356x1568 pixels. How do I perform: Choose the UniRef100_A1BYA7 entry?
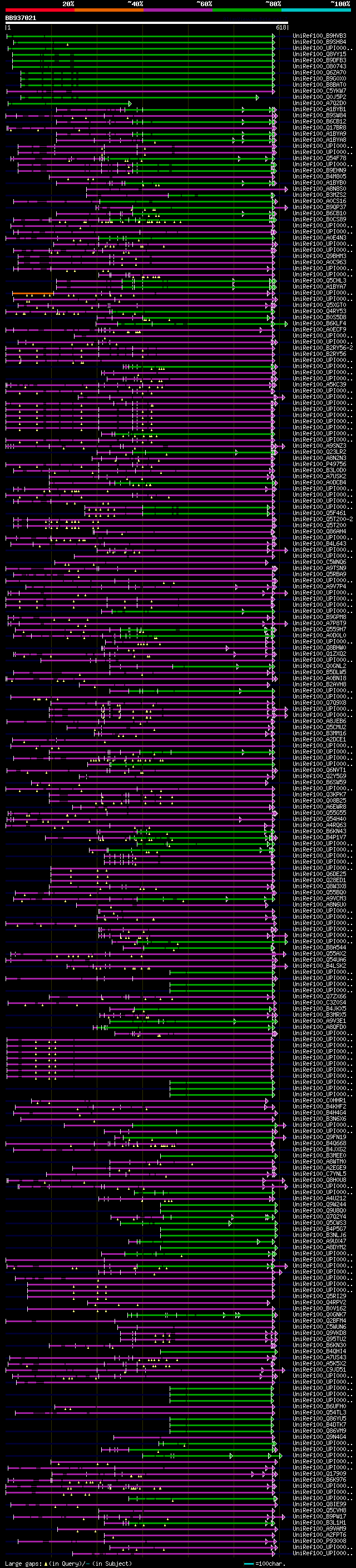coord(319,286)
